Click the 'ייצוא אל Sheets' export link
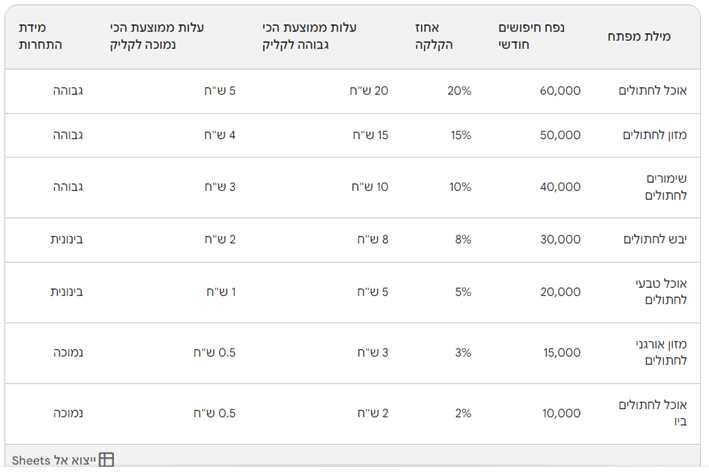This screenshot has width=709, height=472. coord(62,460)
